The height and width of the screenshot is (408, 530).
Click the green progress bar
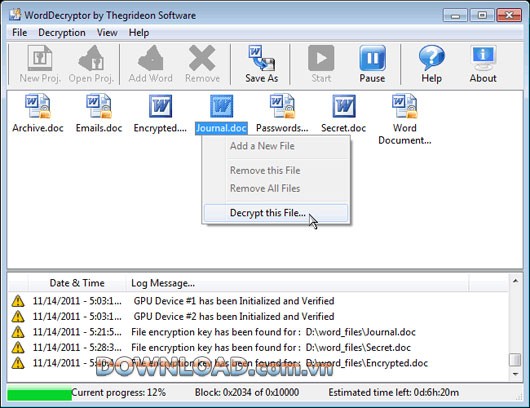coord(40,394)
